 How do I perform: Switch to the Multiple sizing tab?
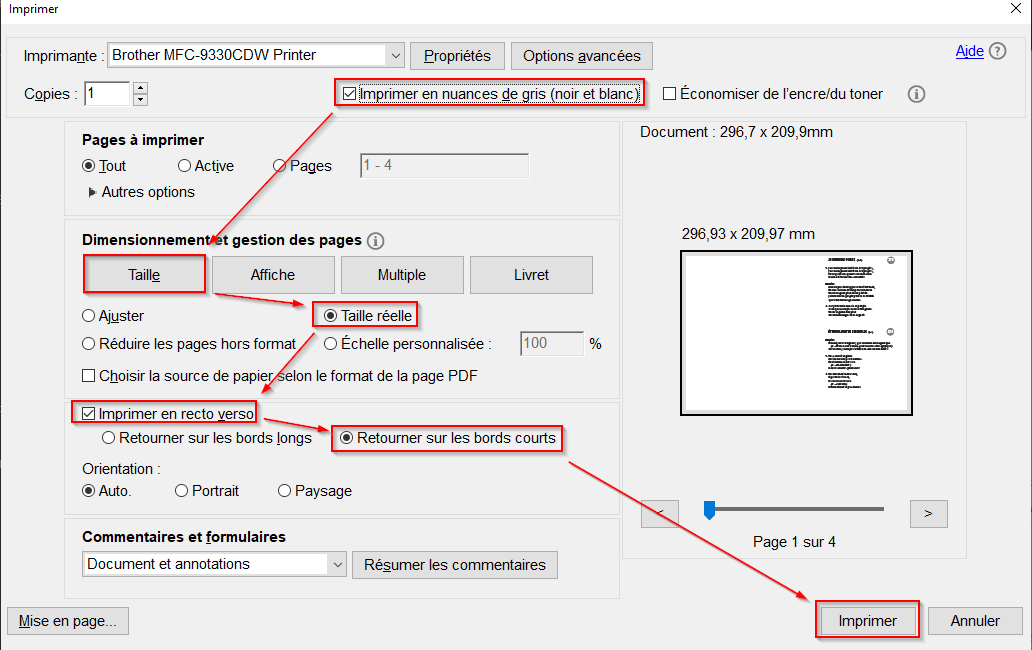pyautogui.click(x=402, y=275)
